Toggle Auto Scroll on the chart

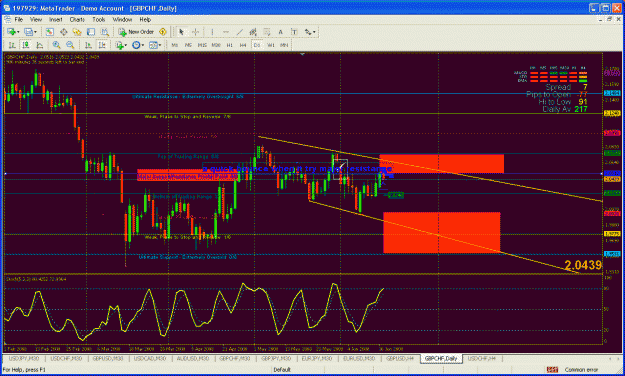88,45
